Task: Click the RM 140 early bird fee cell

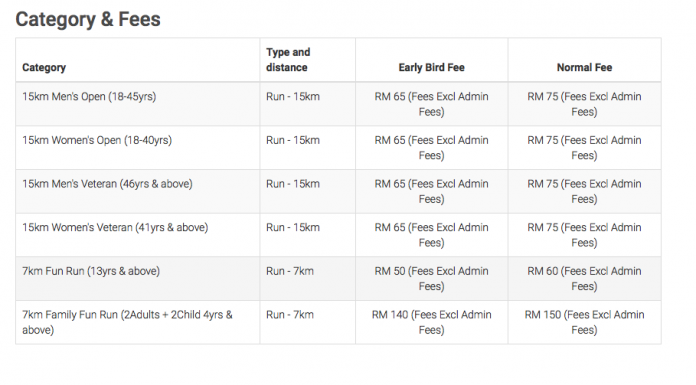Action: [431, 322]
